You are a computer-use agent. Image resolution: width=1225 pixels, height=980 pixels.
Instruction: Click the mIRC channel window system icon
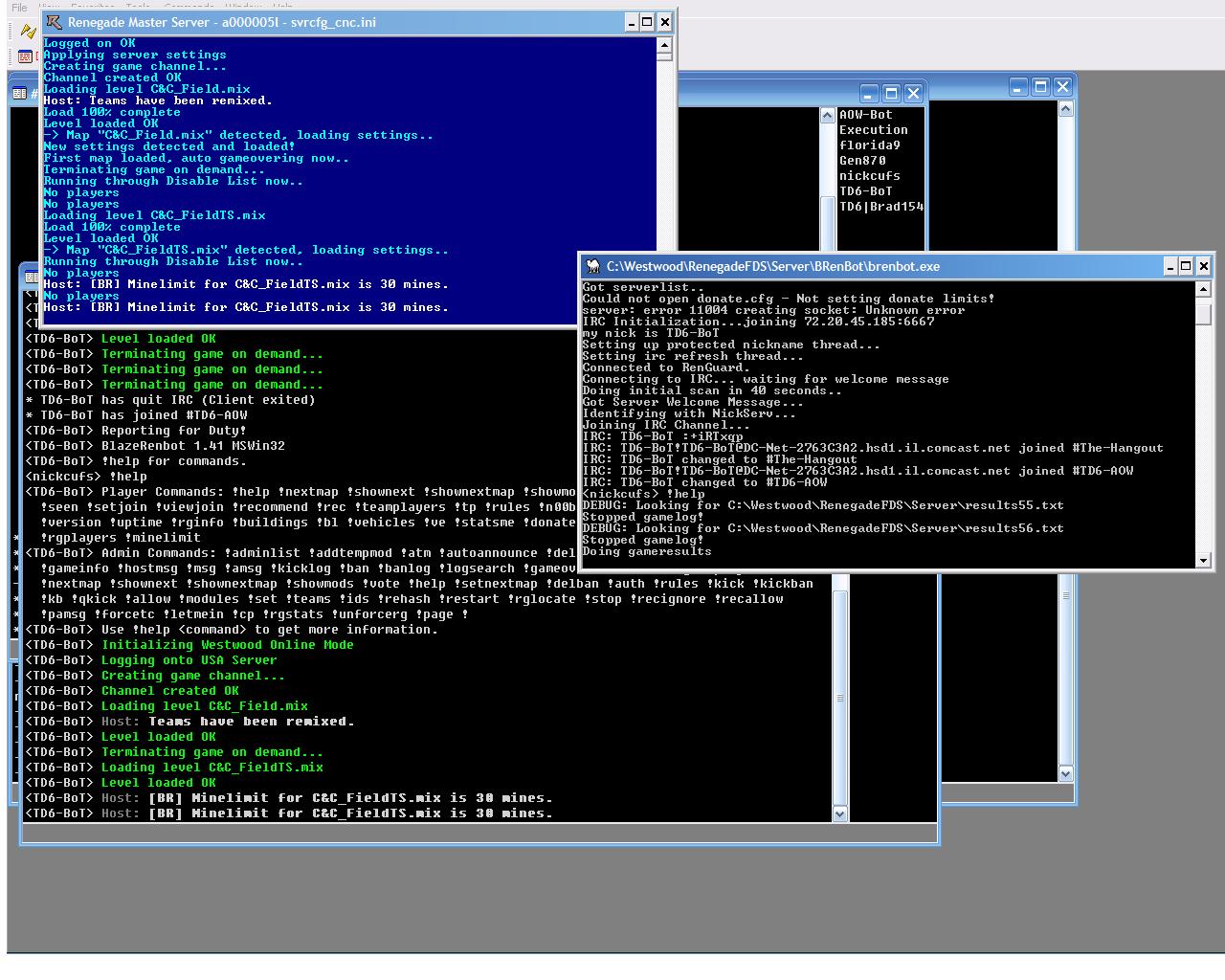[x=19, y=93]
